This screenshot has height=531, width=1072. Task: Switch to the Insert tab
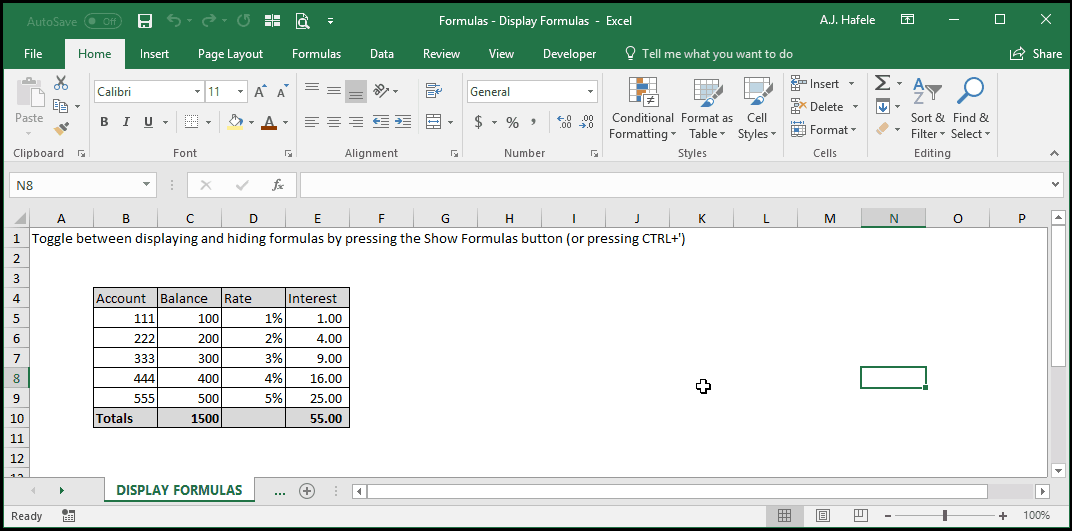tap(155, 54)
